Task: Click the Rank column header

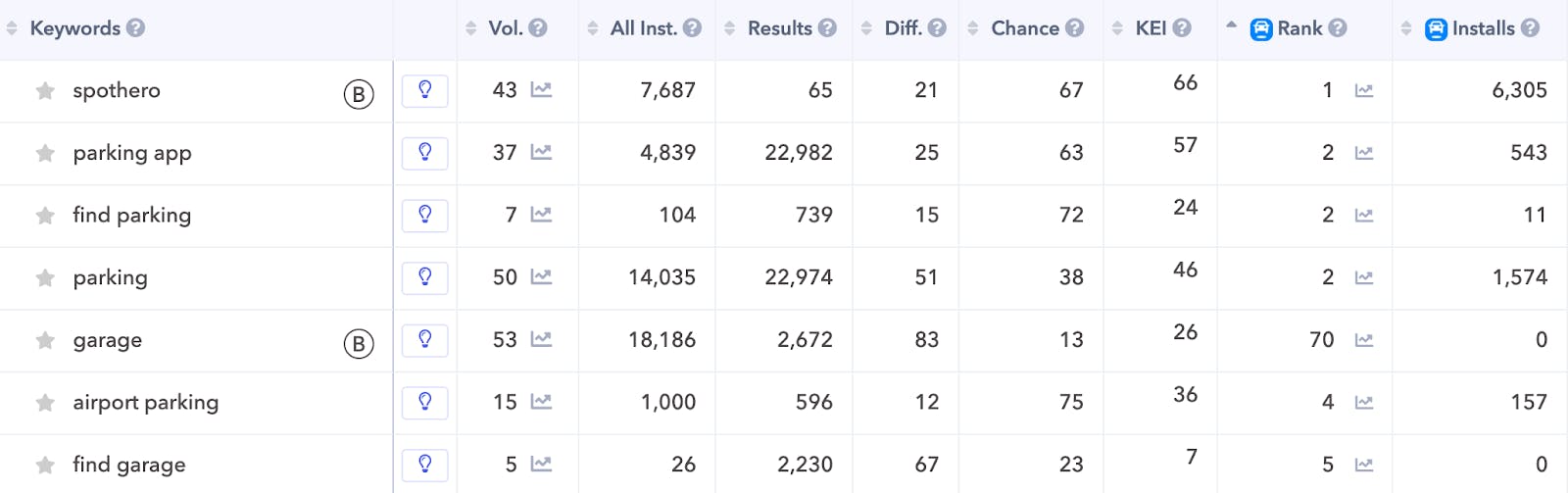Action: pyautogui.click(x=1298, y=28)
